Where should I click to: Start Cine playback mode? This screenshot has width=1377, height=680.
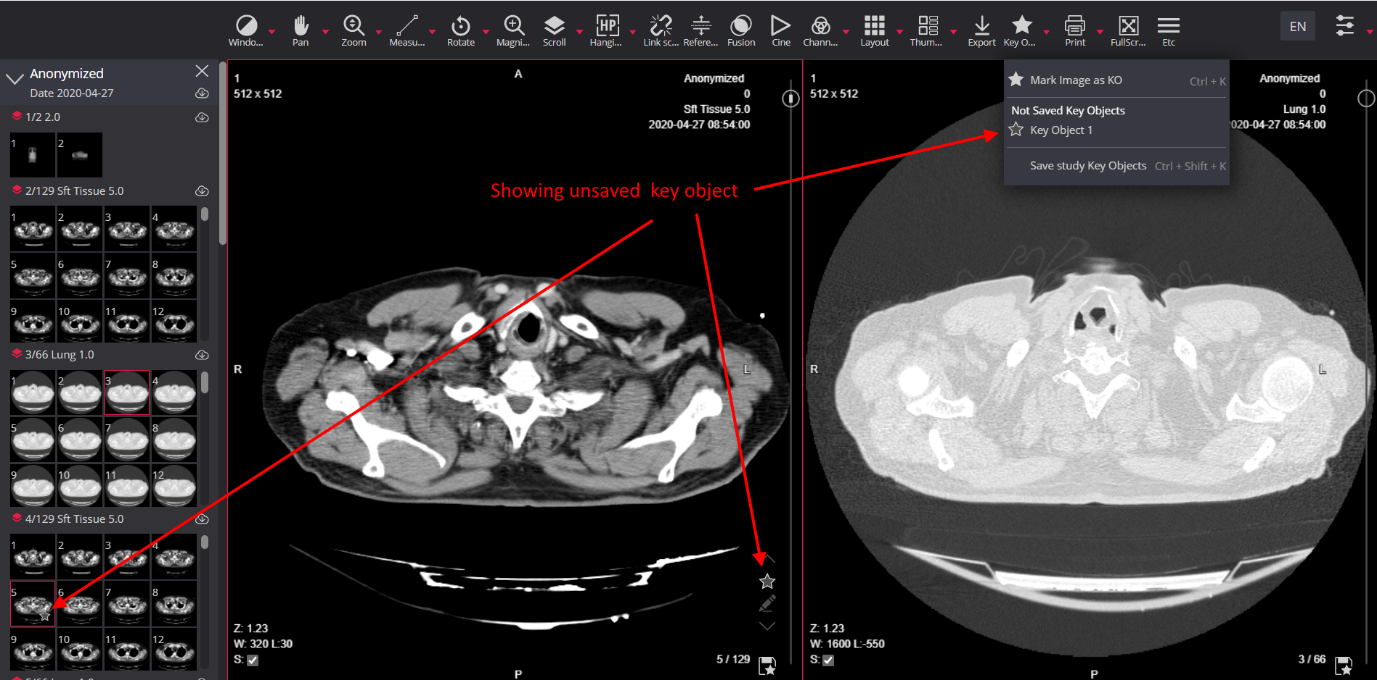pyautogui.click(x=780, y=25)
